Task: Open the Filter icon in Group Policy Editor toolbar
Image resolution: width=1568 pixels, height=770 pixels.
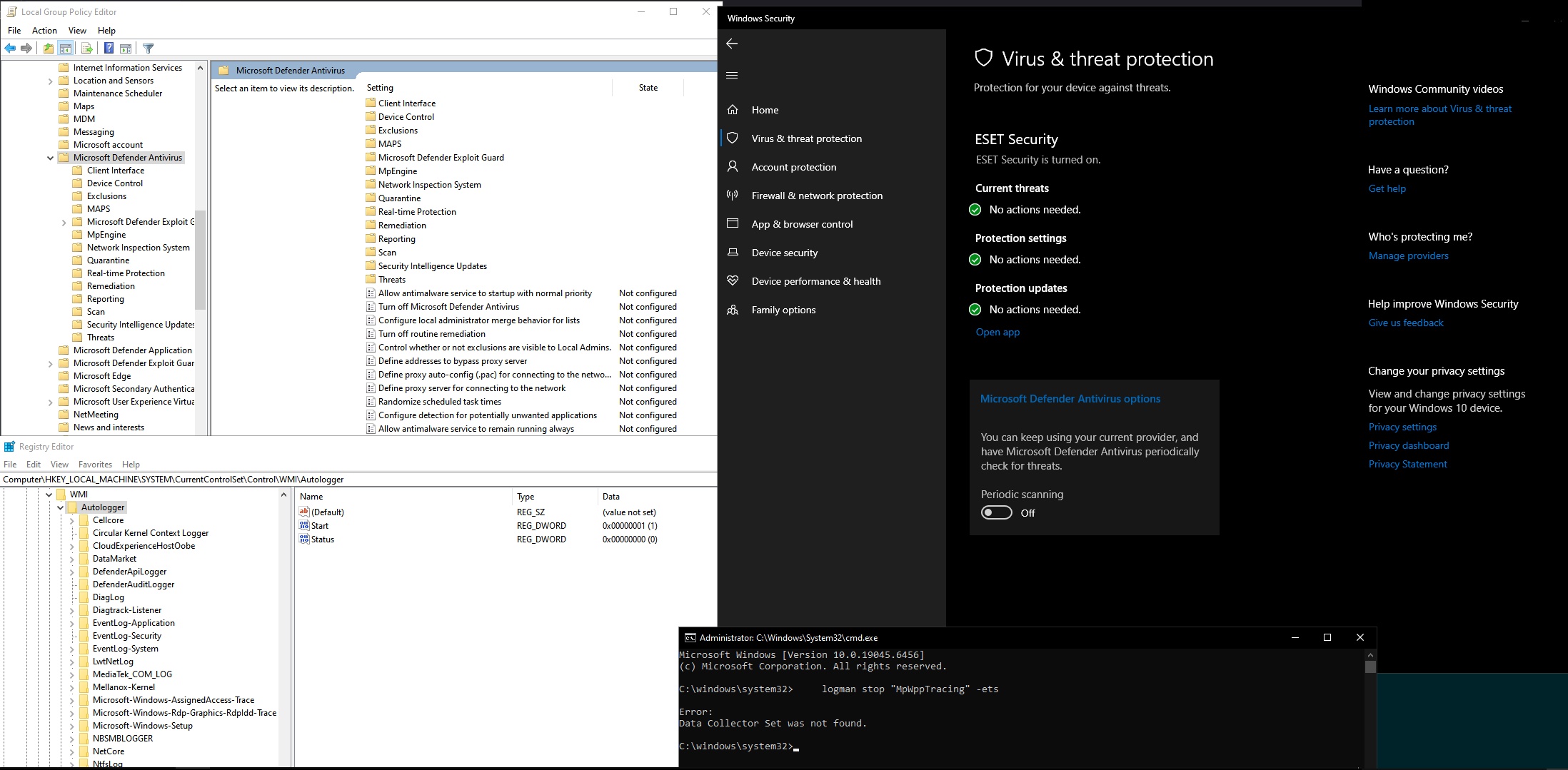Action: pos(149,48)
